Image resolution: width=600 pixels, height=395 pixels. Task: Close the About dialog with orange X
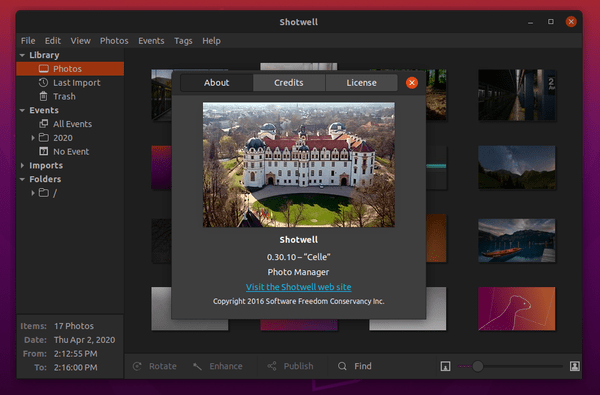coord(412,83)
